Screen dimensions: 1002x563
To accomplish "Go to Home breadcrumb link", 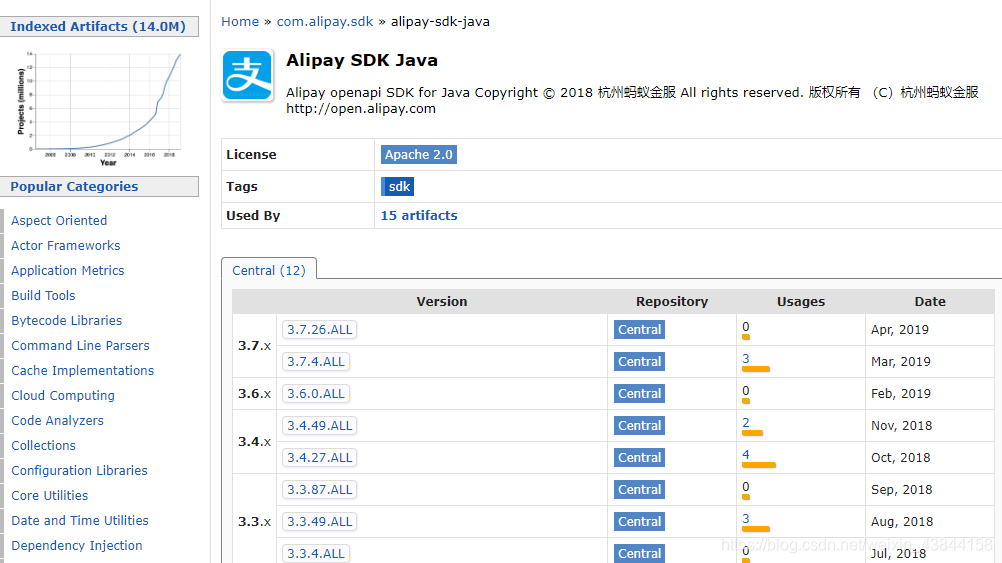I will (x=240, y=22).
